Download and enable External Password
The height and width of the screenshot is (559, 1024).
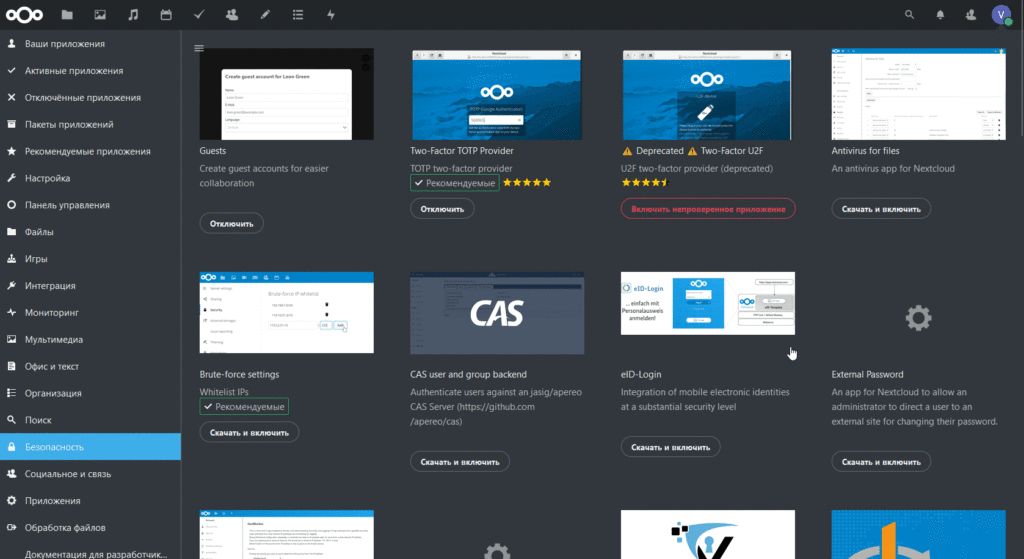click(x=881, y=462)
